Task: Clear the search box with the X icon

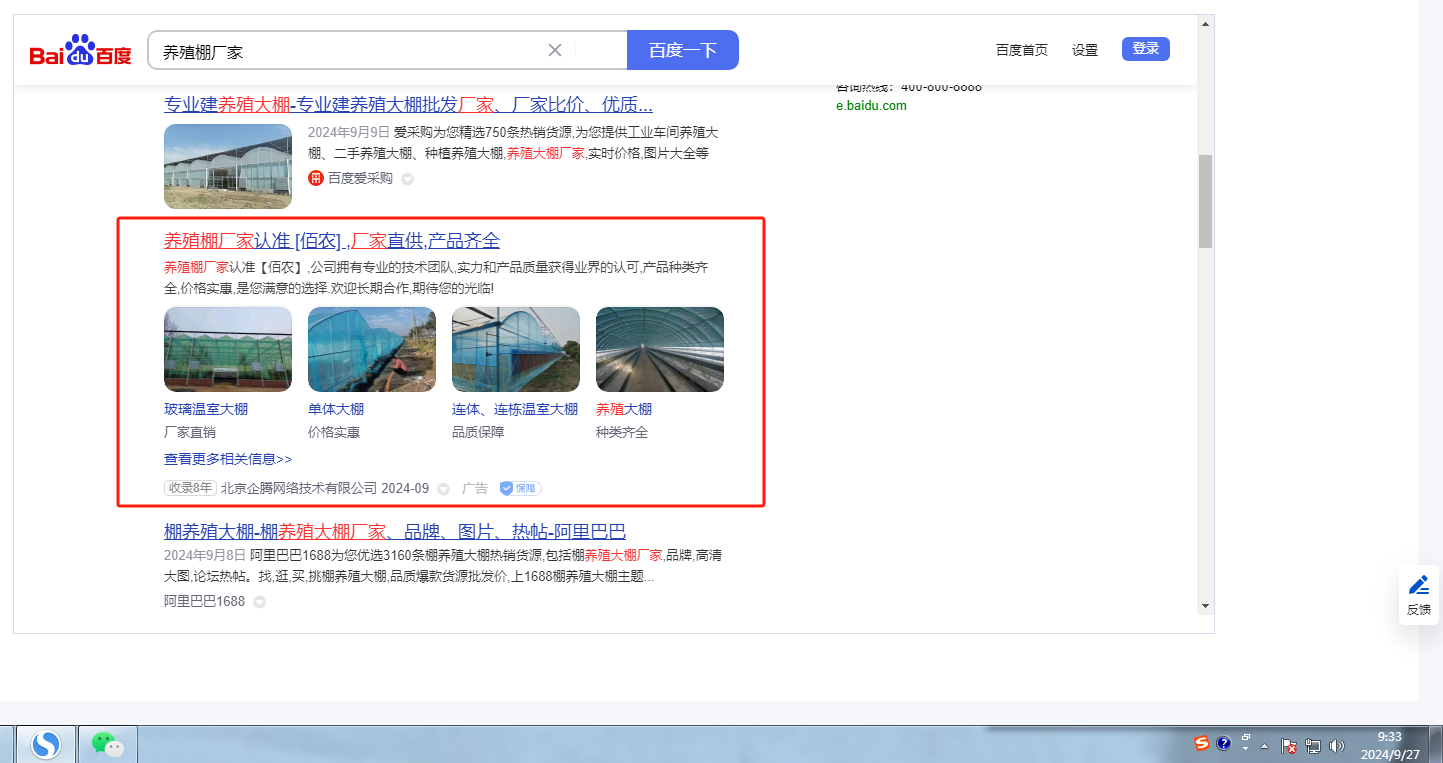Action: 555,50
